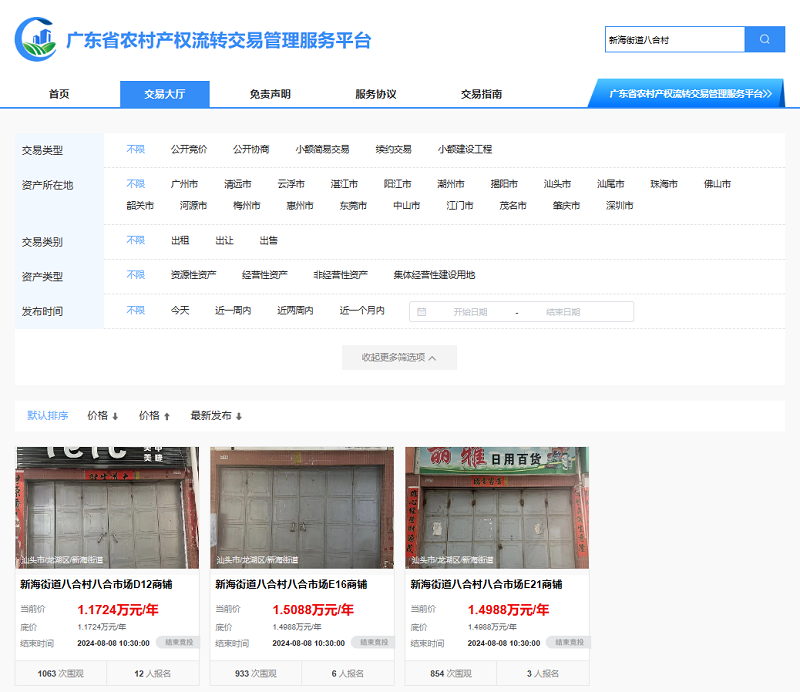Open the E21商铺 listing photo

pyautogui.click(x=497, y=508)
